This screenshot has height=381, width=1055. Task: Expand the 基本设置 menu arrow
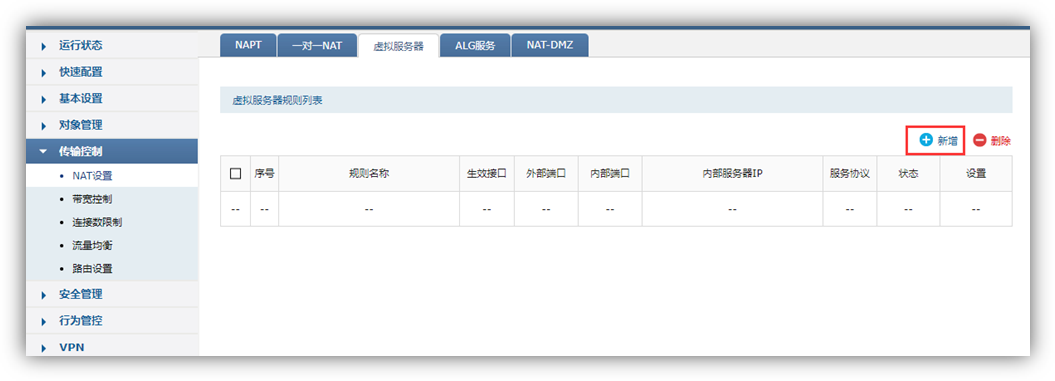[44, 99]
